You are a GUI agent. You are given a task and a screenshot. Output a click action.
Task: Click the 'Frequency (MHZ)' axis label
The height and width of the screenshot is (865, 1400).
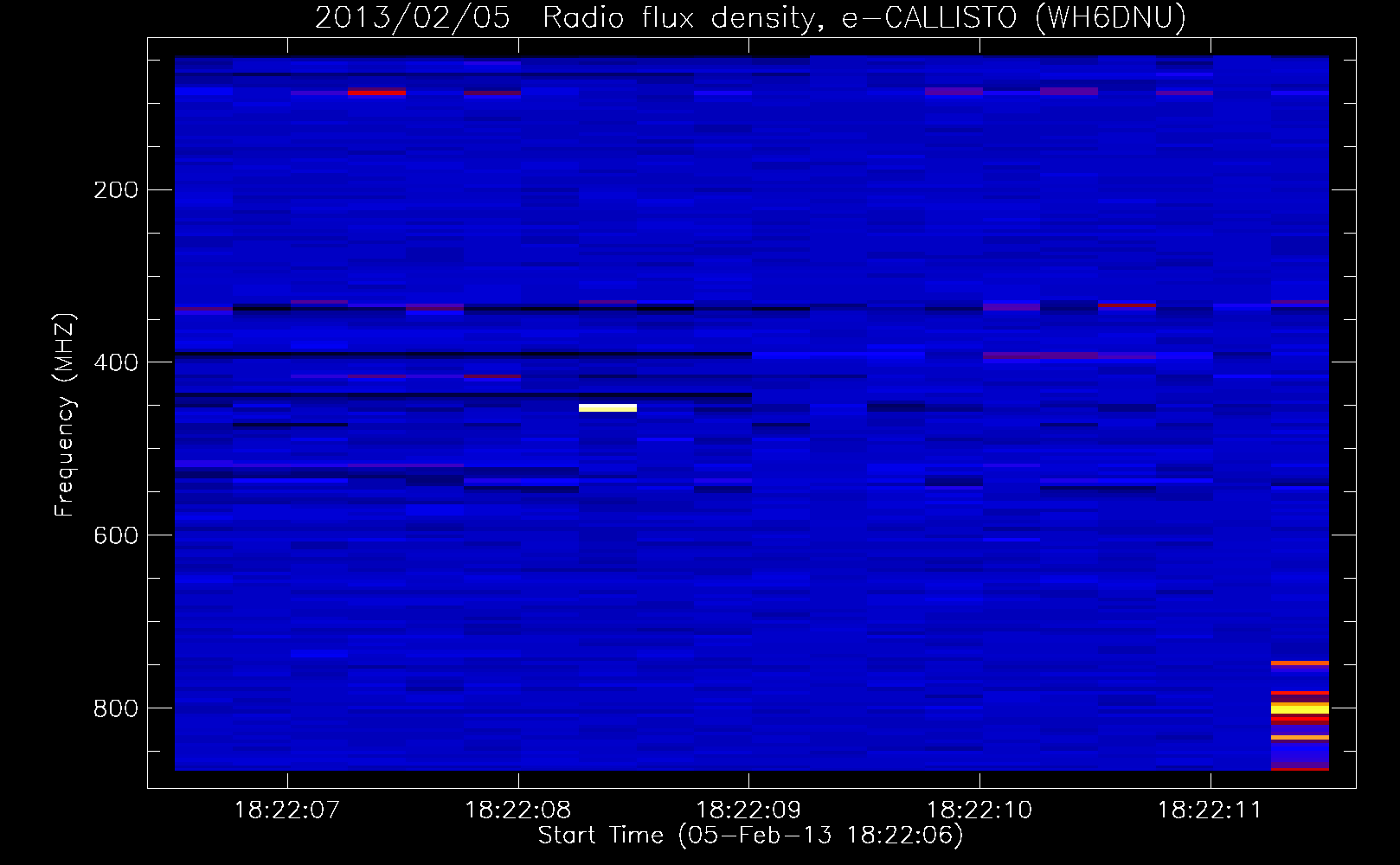[x=65, y=415]
